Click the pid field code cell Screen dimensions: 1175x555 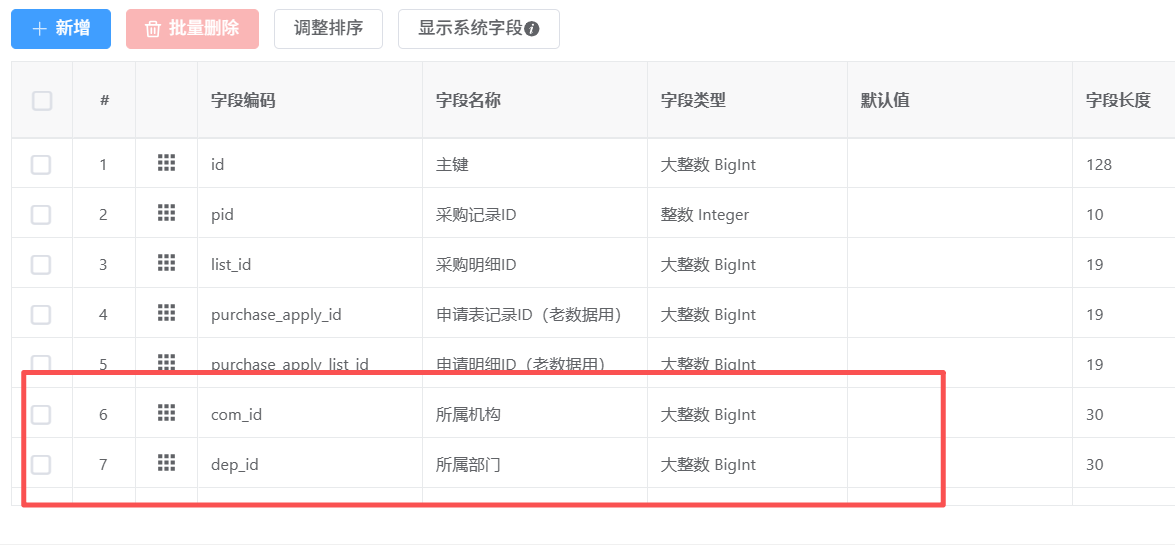click(x=222, y=214)
